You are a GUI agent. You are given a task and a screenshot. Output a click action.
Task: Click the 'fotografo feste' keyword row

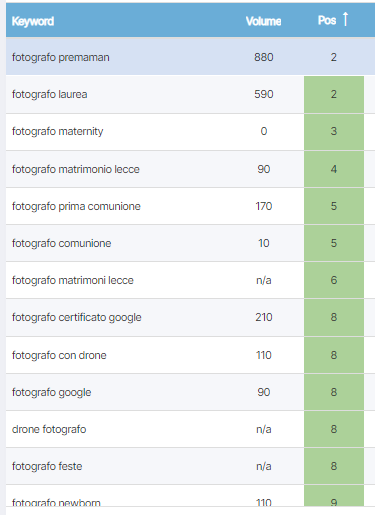190,466
